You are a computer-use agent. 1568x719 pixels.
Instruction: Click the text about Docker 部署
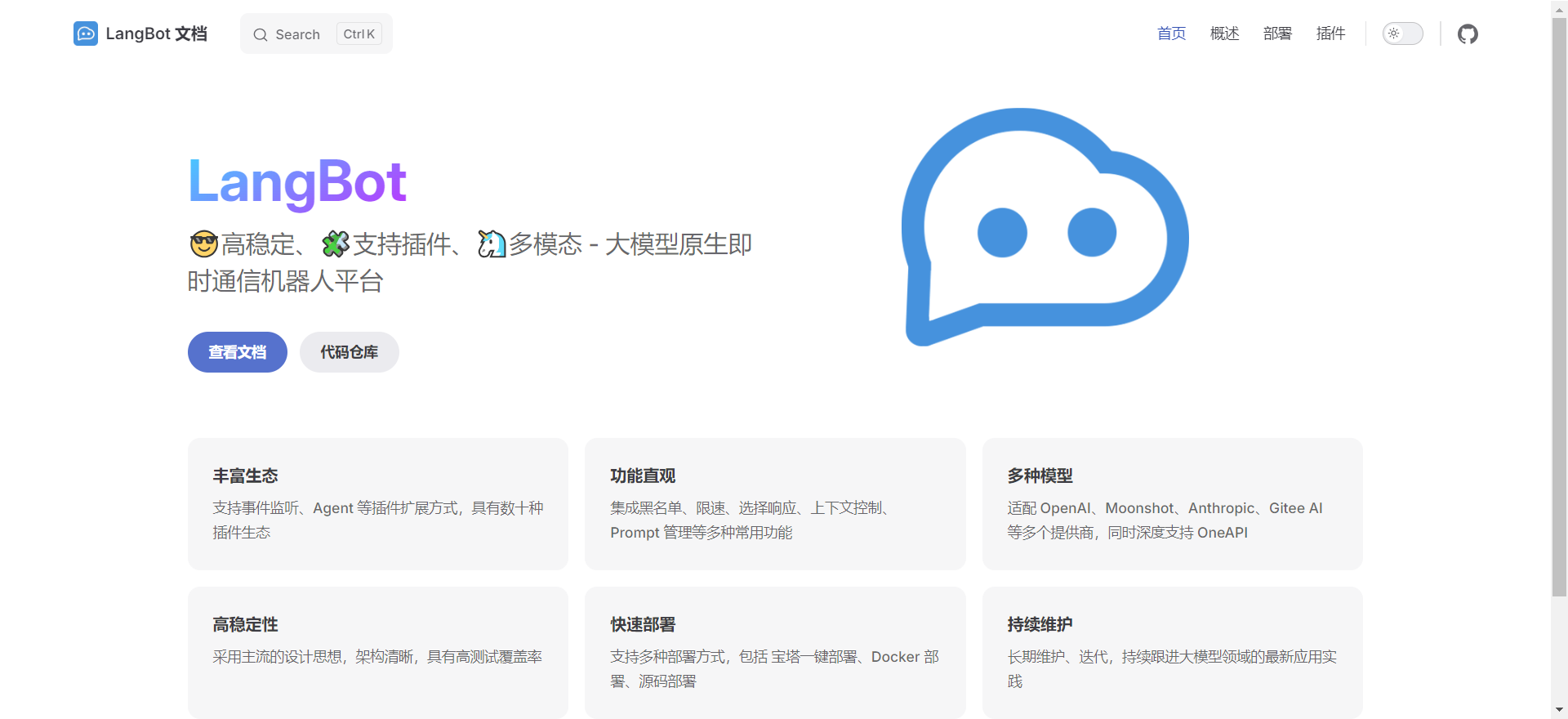pyautogui.click(x=774, y=669)
